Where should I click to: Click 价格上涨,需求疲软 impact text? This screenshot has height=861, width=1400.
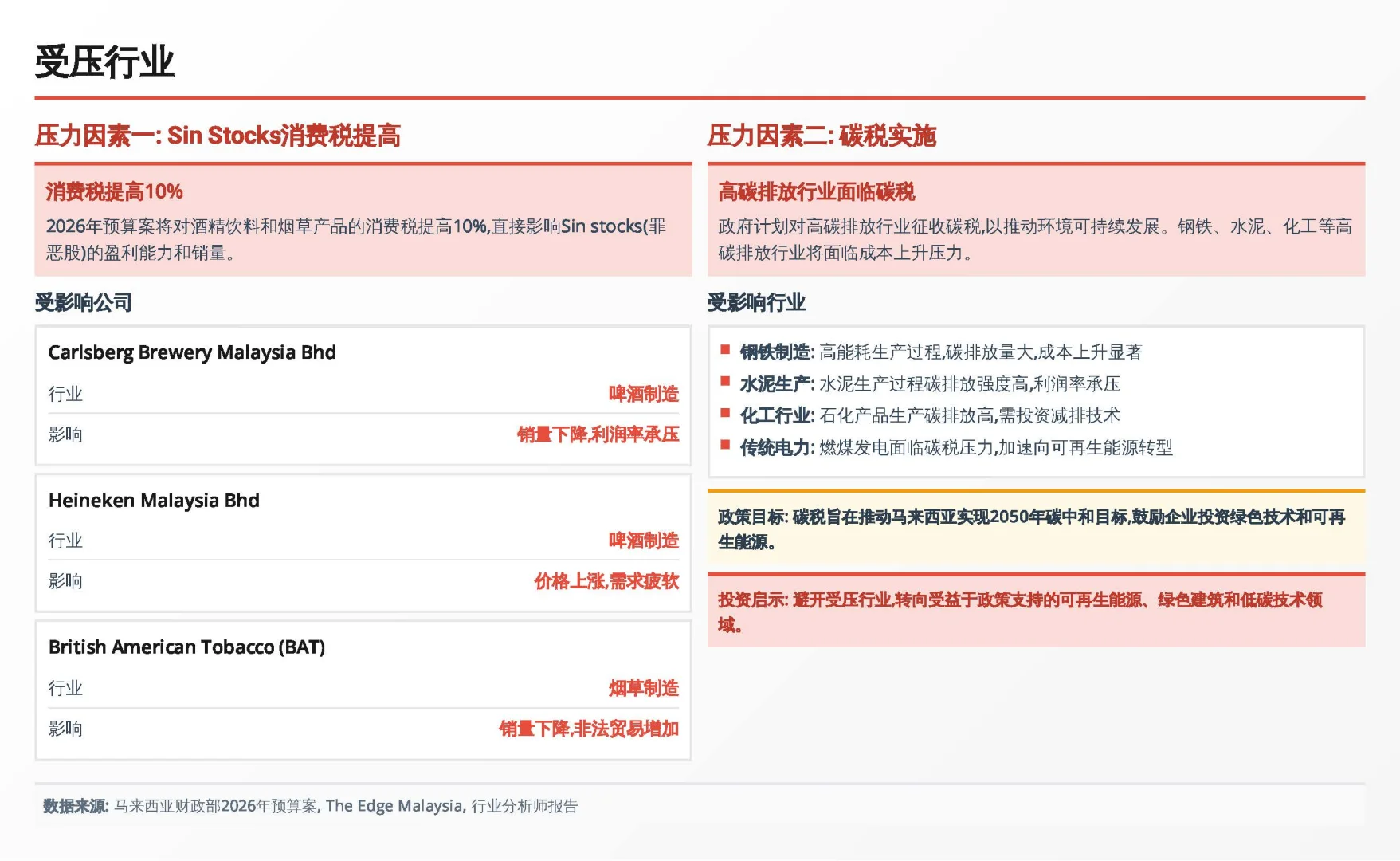(607, 581)
